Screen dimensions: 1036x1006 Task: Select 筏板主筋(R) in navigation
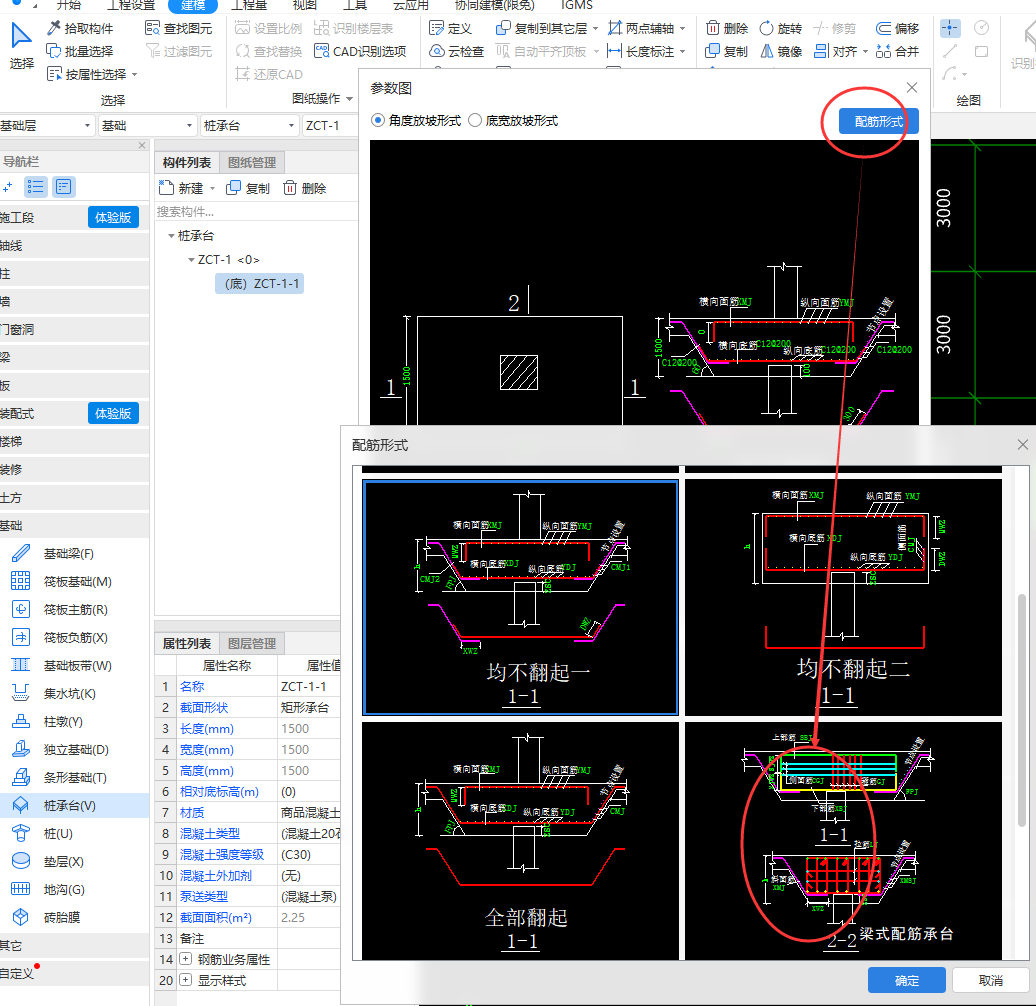click(75, 610)
